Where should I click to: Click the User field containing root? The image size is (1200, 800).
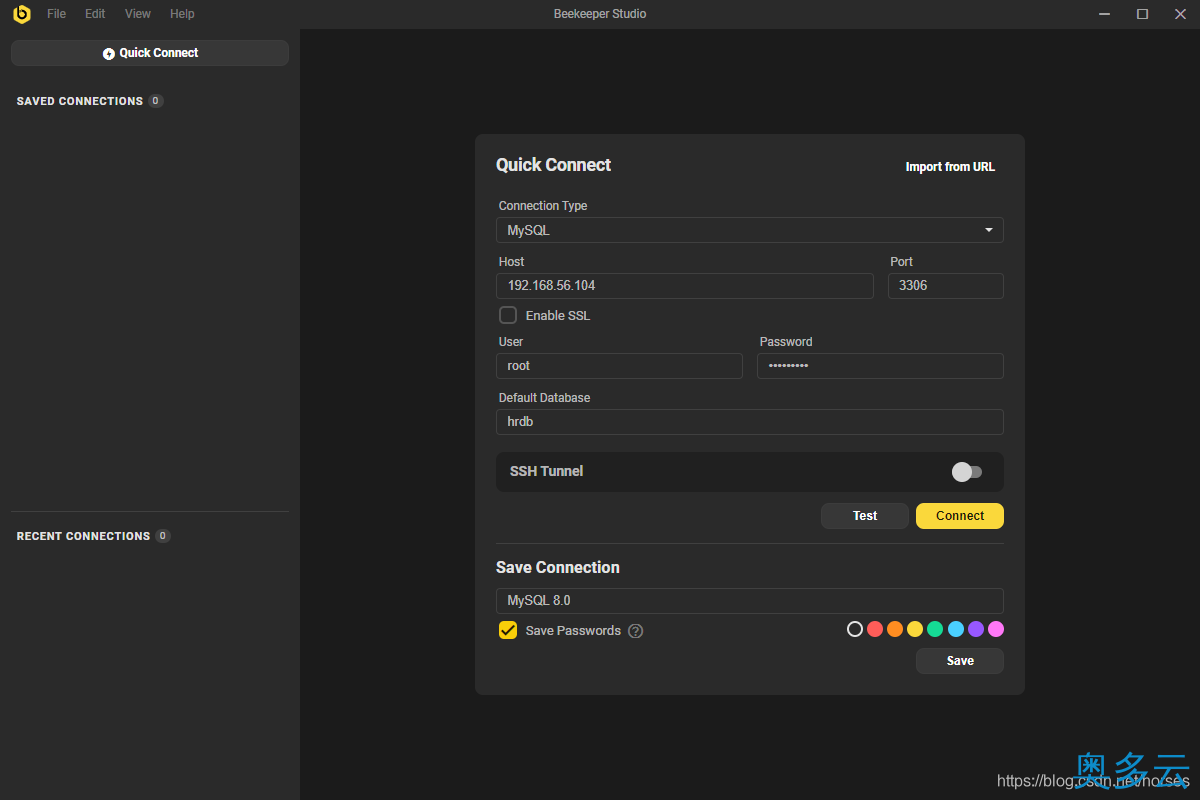(x=619, y=366)
